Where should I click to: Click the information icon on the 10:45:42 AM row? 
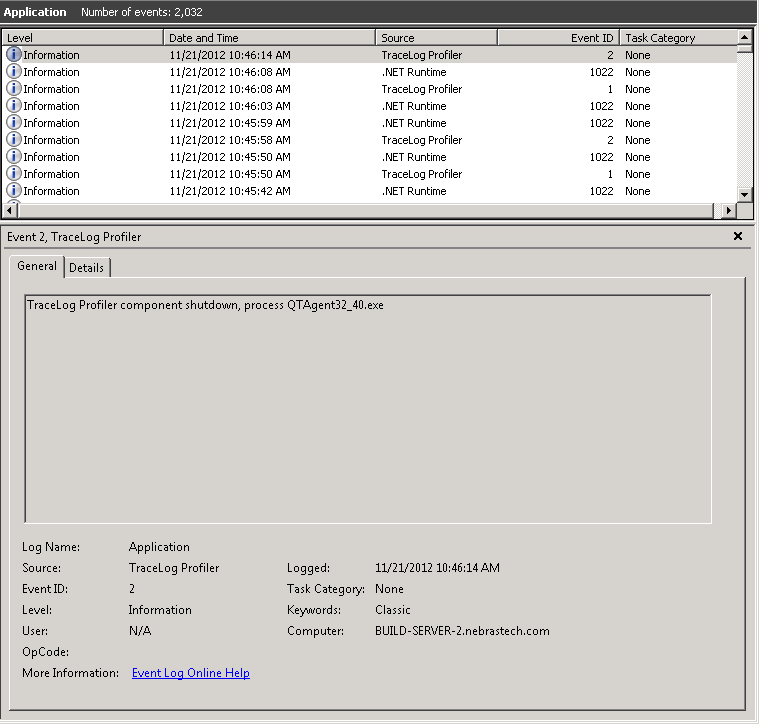pyautogui.click(x=14, y=191)
